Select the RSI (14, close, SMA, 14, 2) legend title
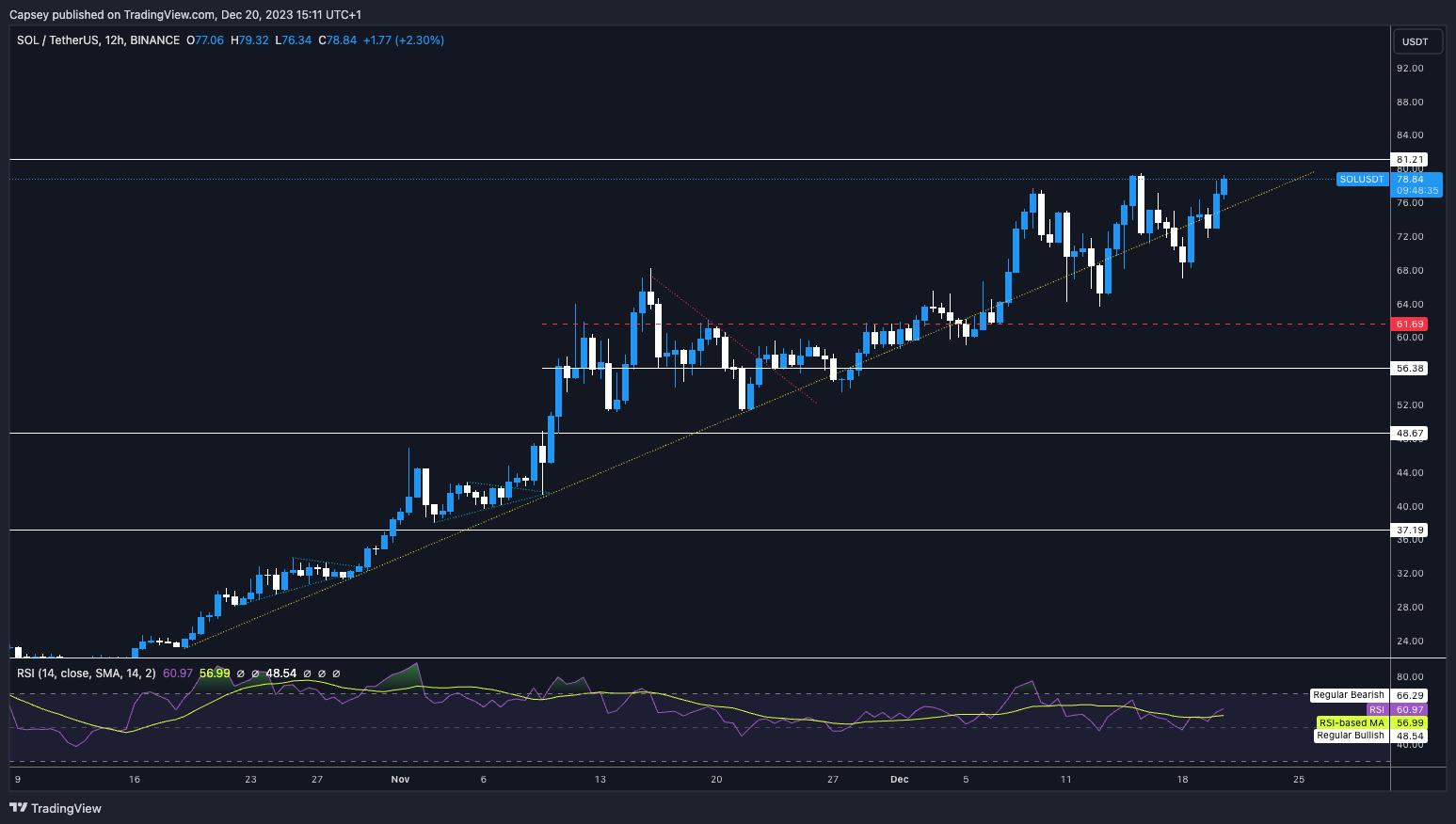Screen dimensions: 1456x824 pyautogui.click(x=87, y=673)
